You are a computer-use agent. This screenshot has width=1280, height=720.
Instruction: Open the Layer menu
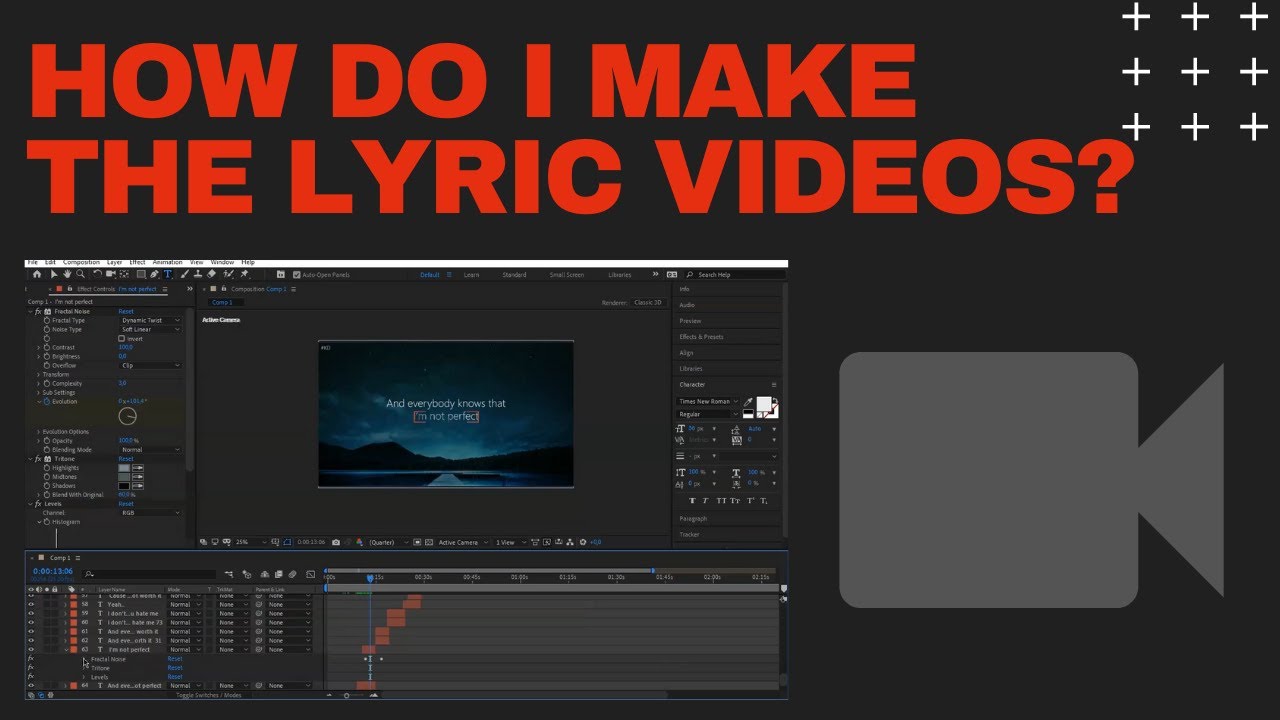(115, 262)
